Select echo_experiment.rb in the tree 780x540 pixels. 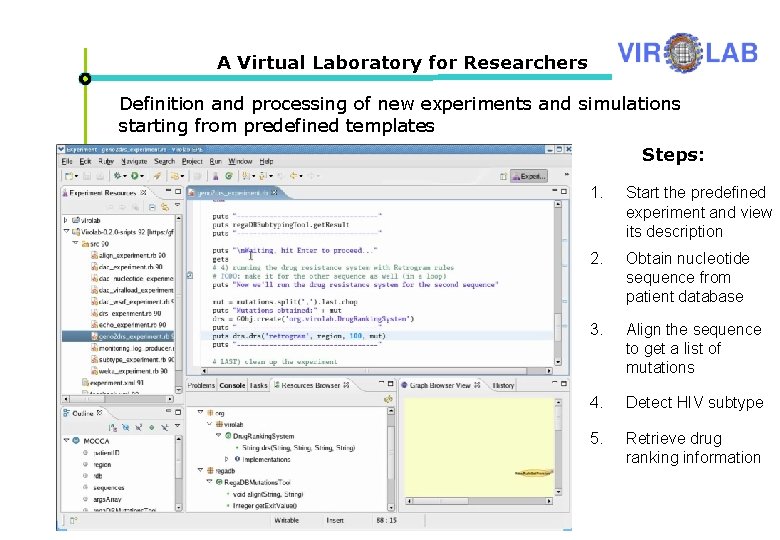point(128,325)
